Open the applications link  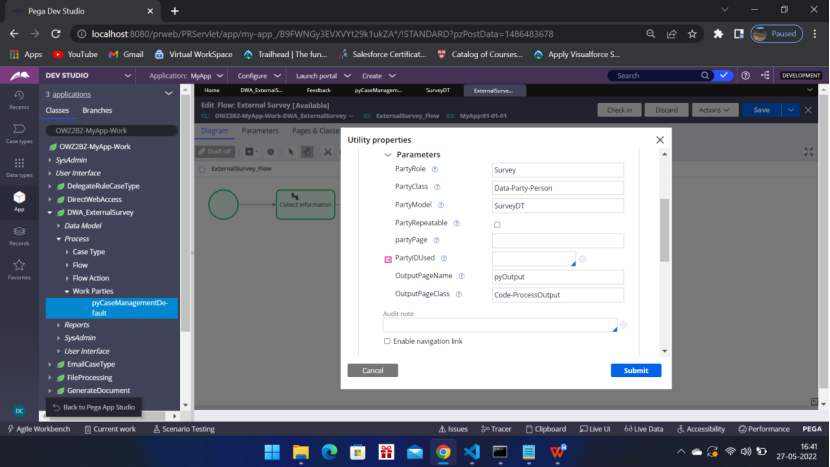(71, 94)
